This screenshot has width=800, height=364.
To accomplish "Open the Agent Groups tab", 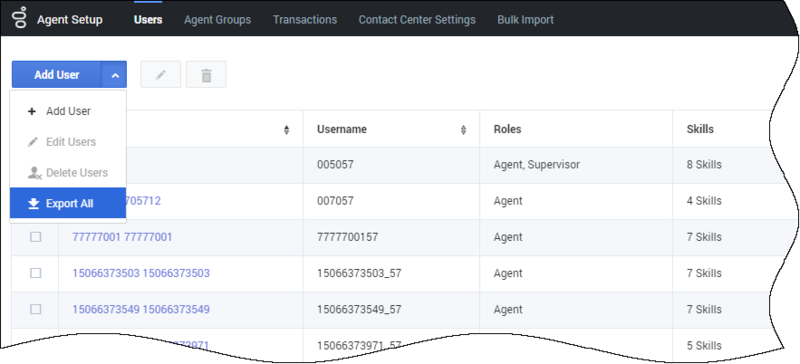I will (217, 19).
